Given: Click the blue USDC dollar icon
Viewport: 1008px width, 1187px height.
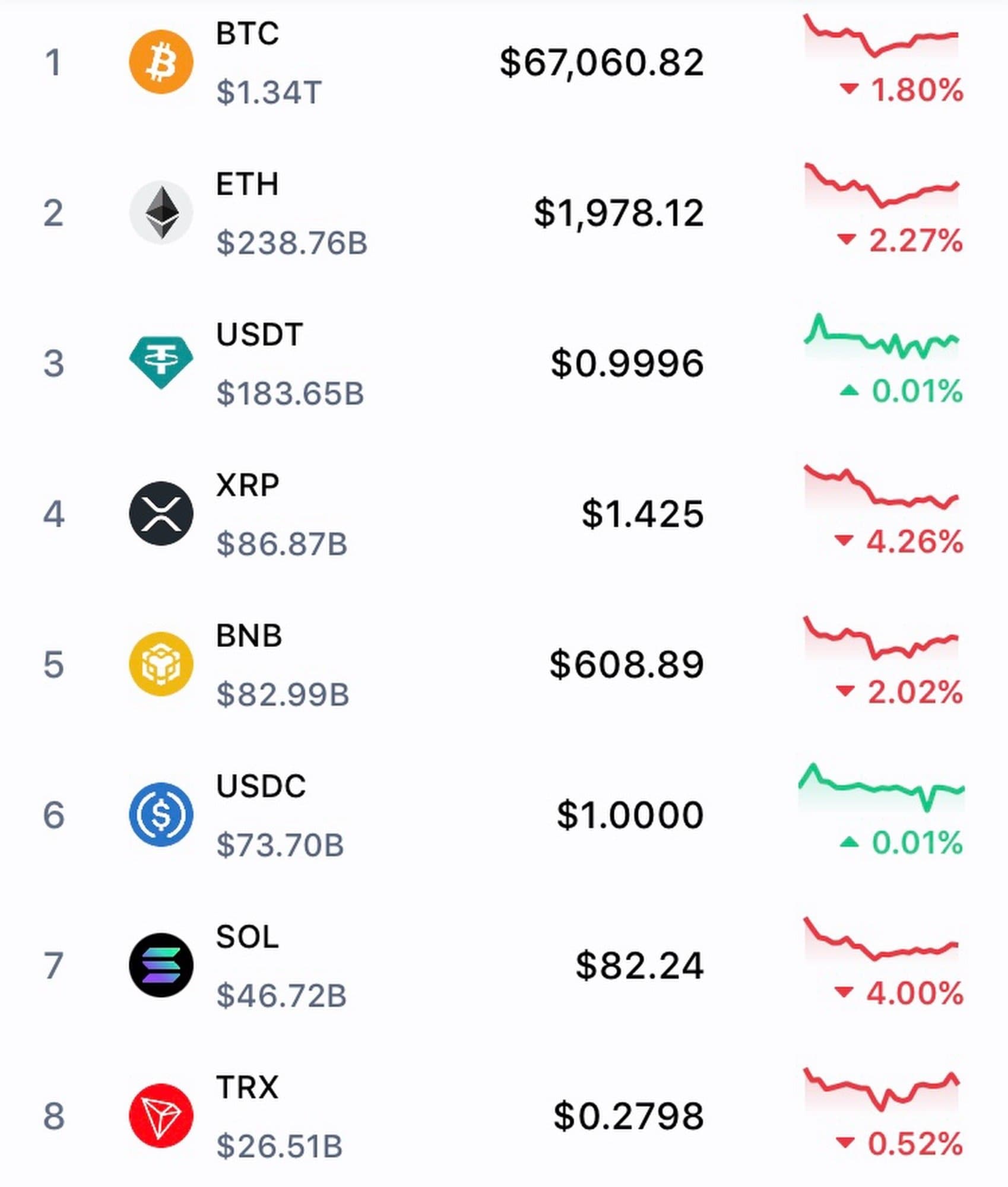Looking at the screenshot, I should pos(161,814).
